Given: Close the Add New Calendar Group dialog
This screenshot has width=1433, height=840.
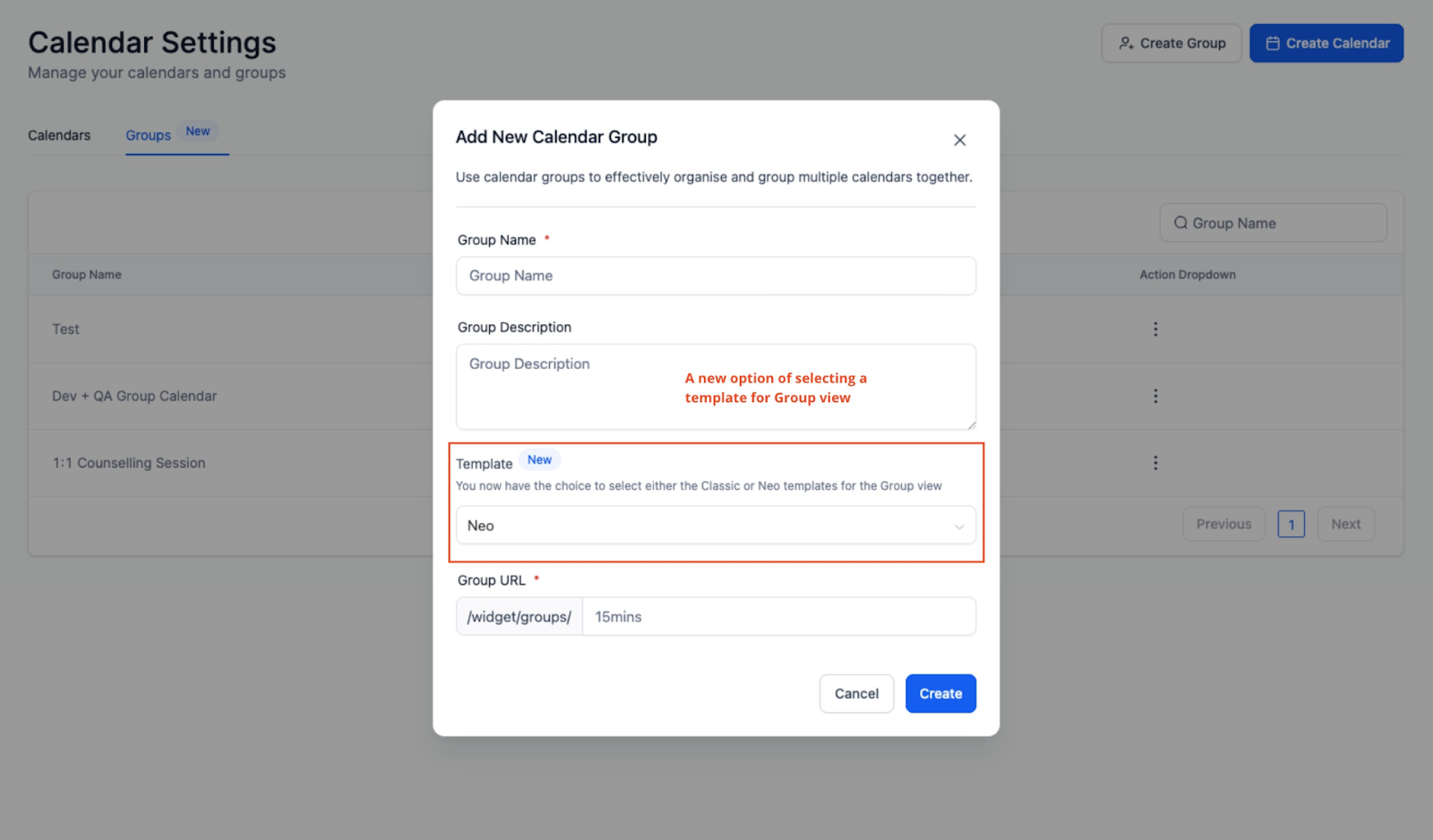Looking at the screenshot, I should point(959,140).
